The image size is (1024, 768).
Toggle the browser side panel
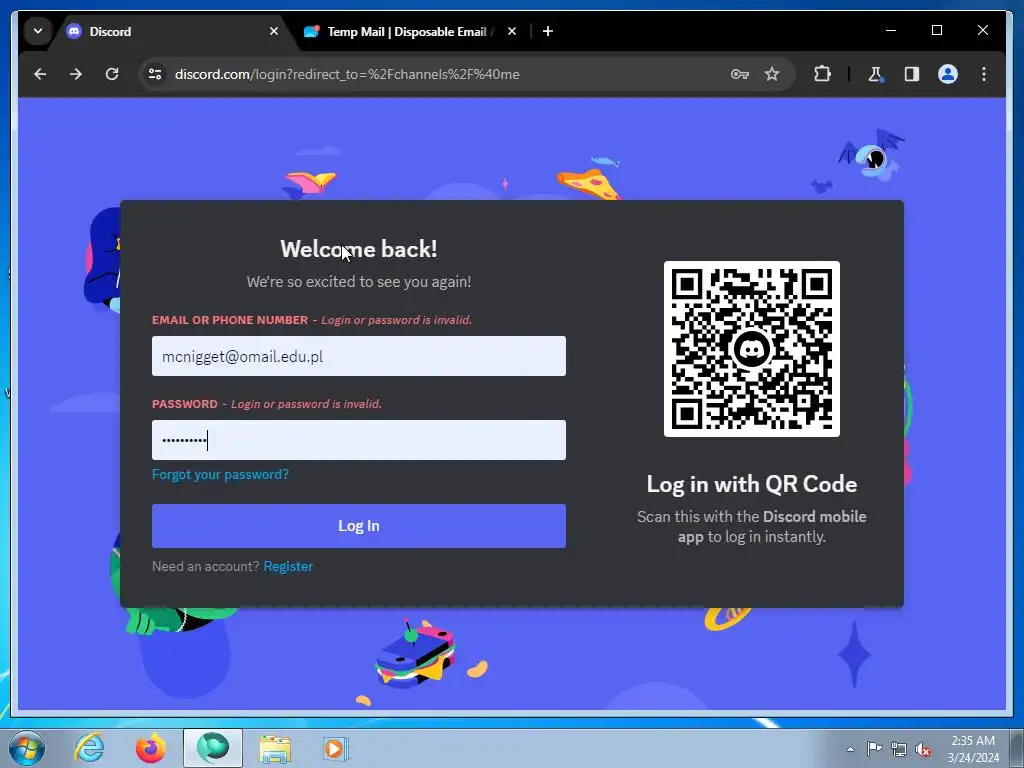point(912,74)
